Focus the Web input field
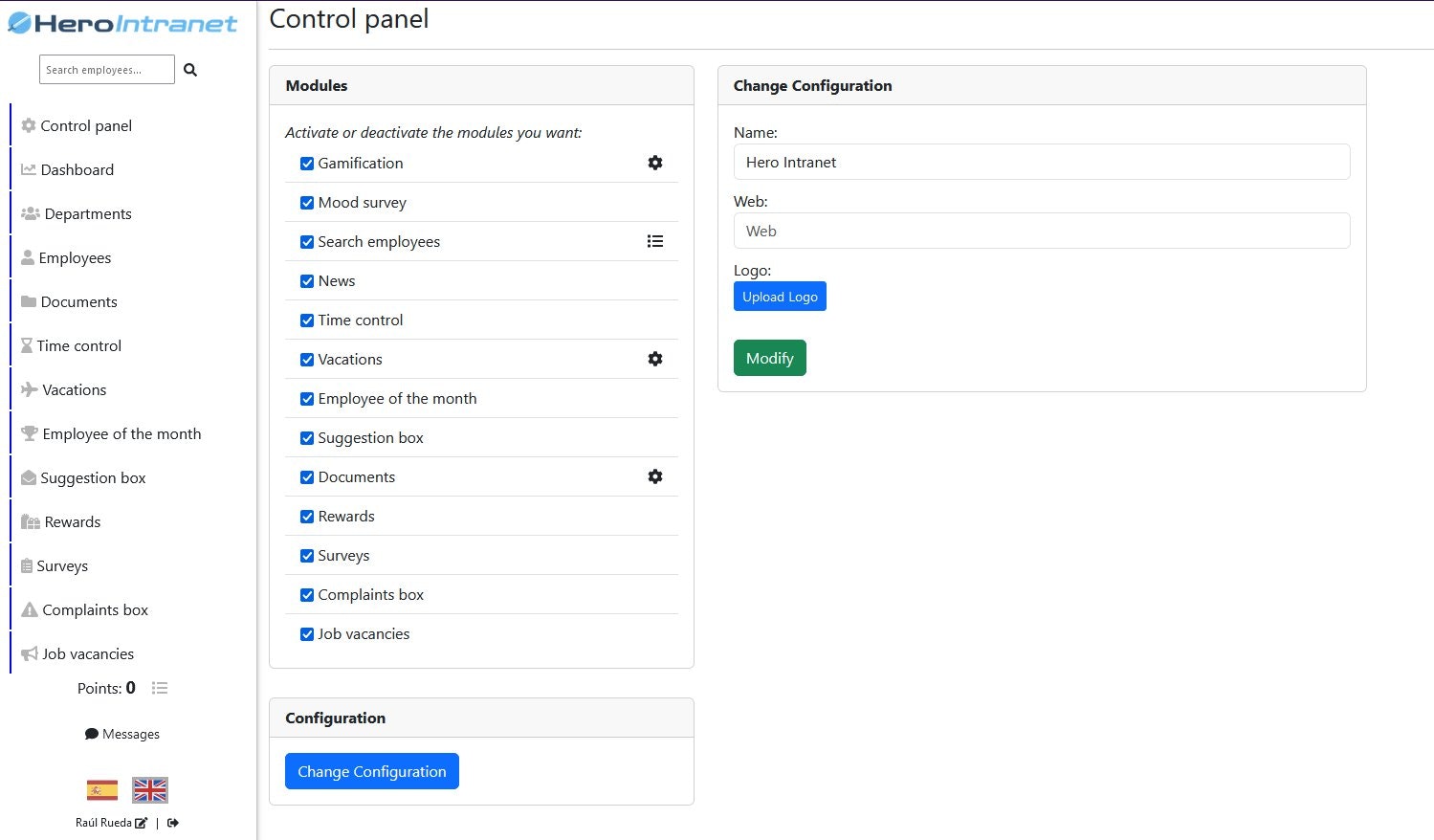The width and height of the screenshot is (1434, 840). (x=1042, y=231)
